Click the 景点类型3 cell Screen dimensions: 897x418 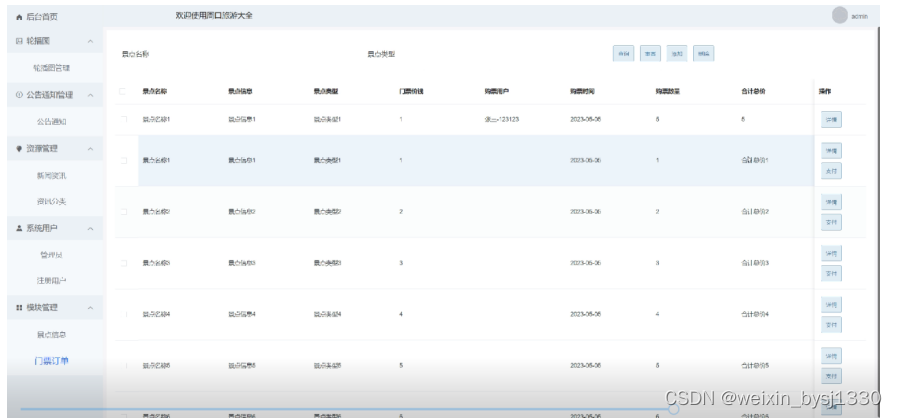[x=327, y=263]
